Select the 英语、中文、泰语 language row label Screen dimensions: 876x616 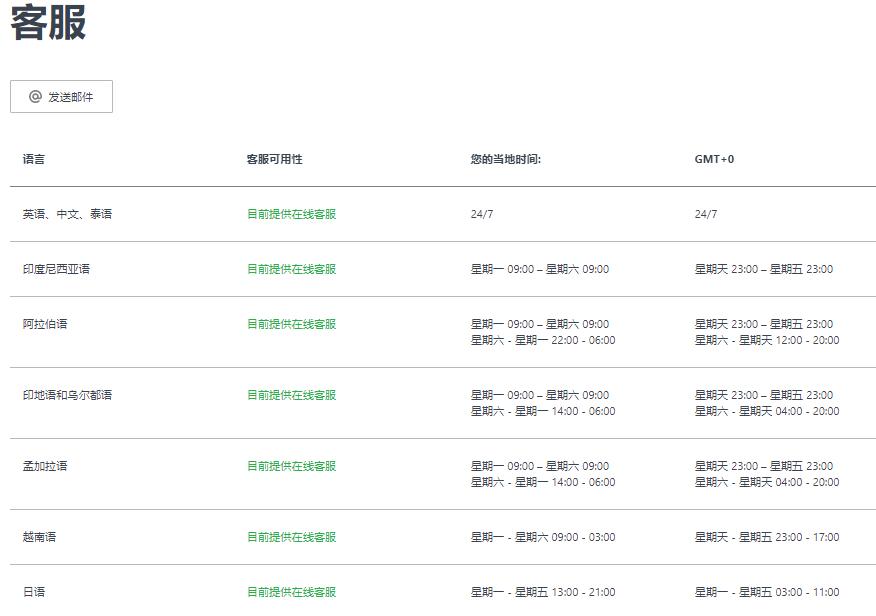point(67,214)
